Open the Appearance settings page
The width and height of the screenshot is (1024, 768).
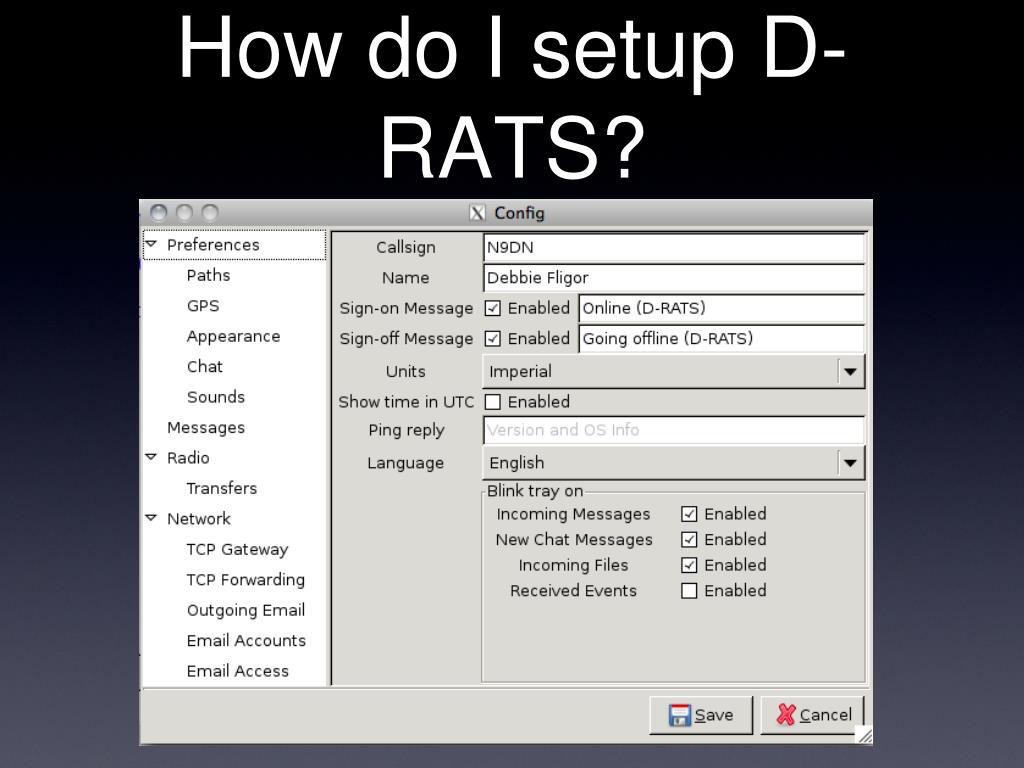pos(233,336)
